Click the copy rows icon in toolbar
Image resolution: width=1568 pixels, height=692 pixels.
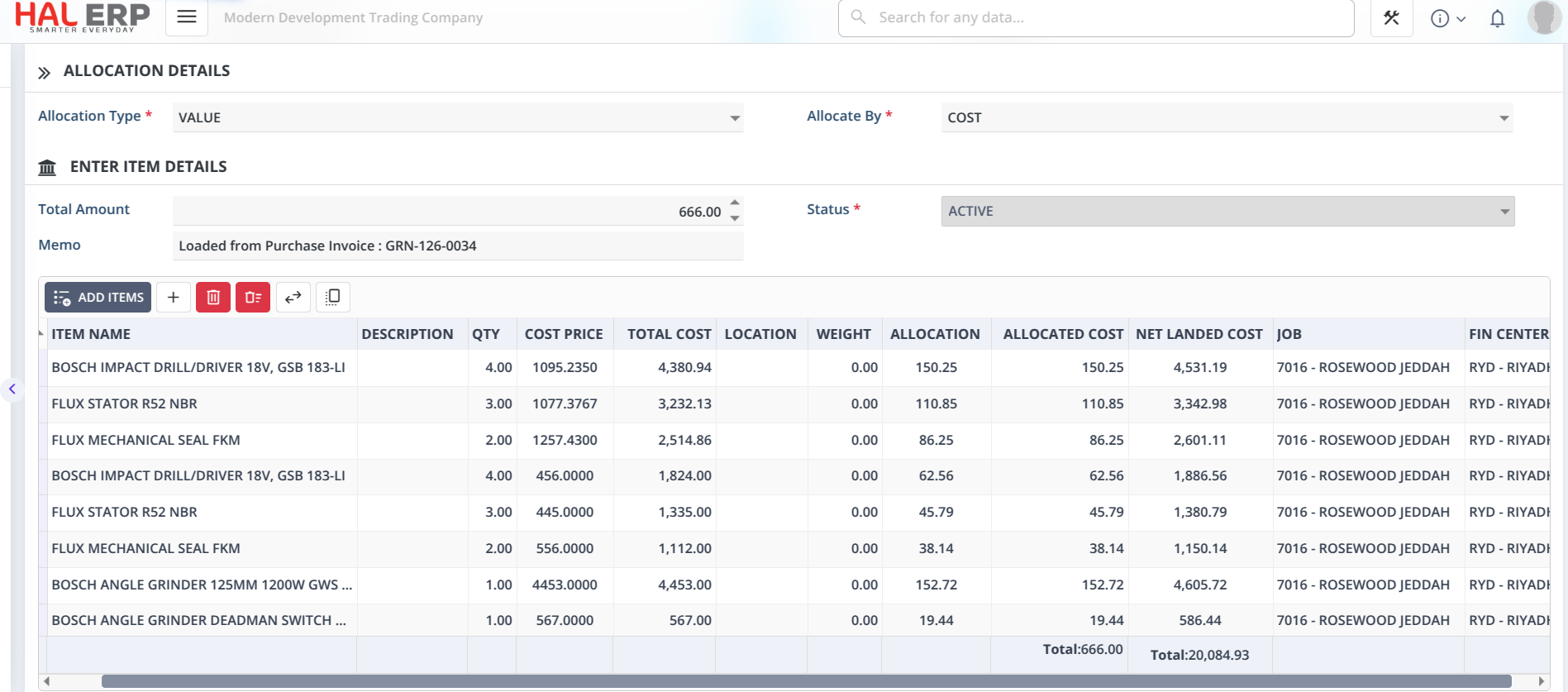click(333, 298)
